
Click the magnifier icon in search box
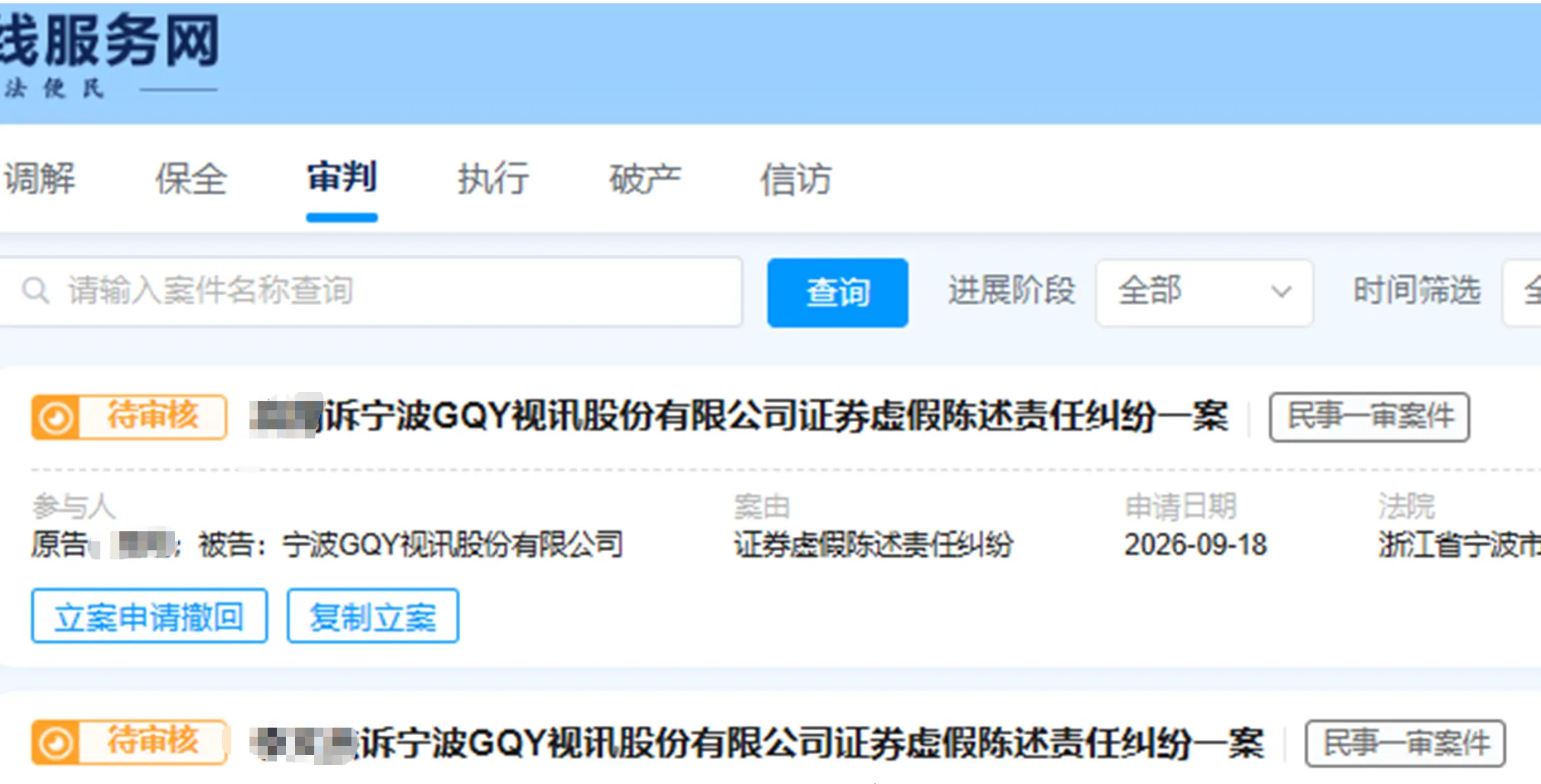click(36, 291)
